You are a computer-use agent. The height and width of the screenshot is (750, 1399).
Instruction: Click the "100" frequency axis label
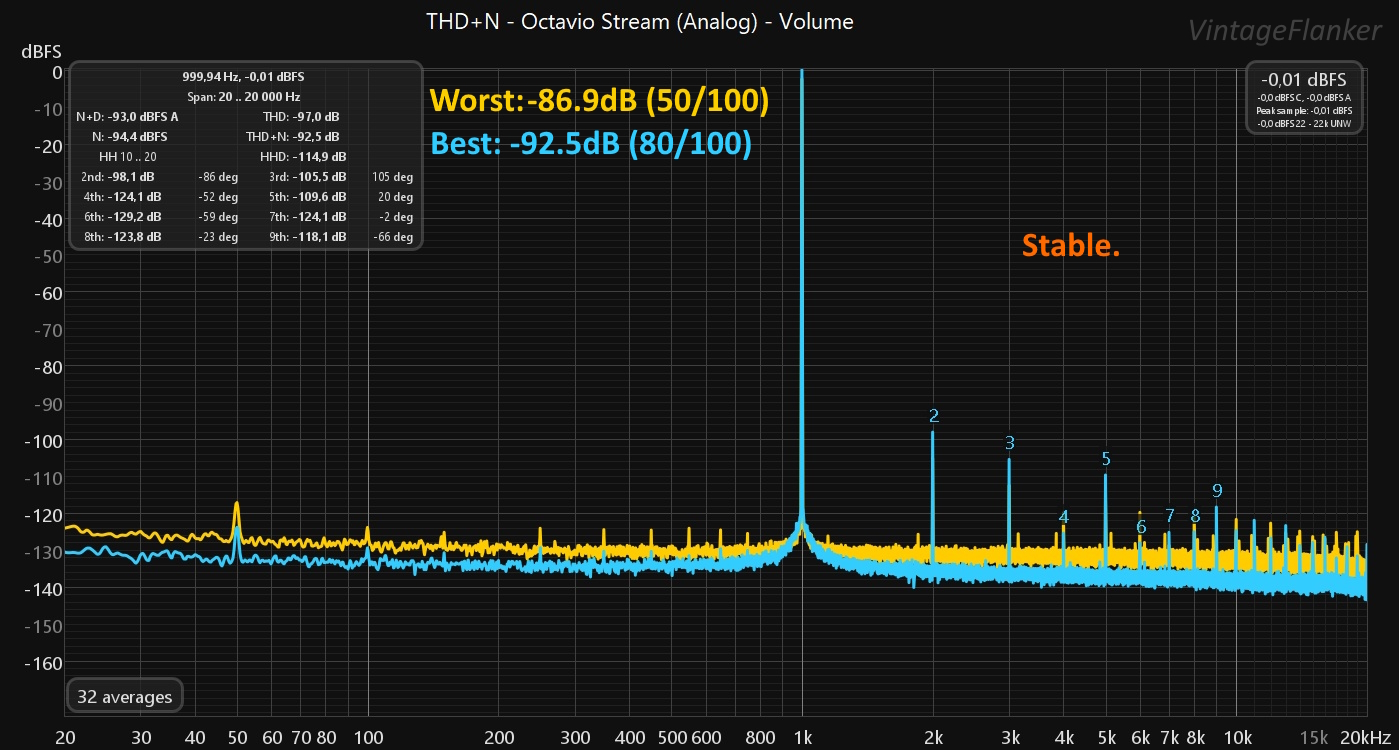[368, 738]
